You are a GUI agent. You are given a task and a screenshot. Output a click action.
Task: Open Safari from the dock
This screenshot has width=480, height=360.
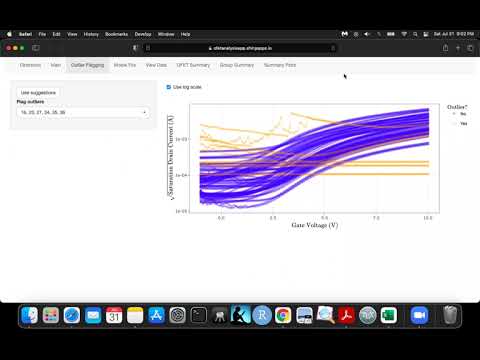click(x=72, y=315)
